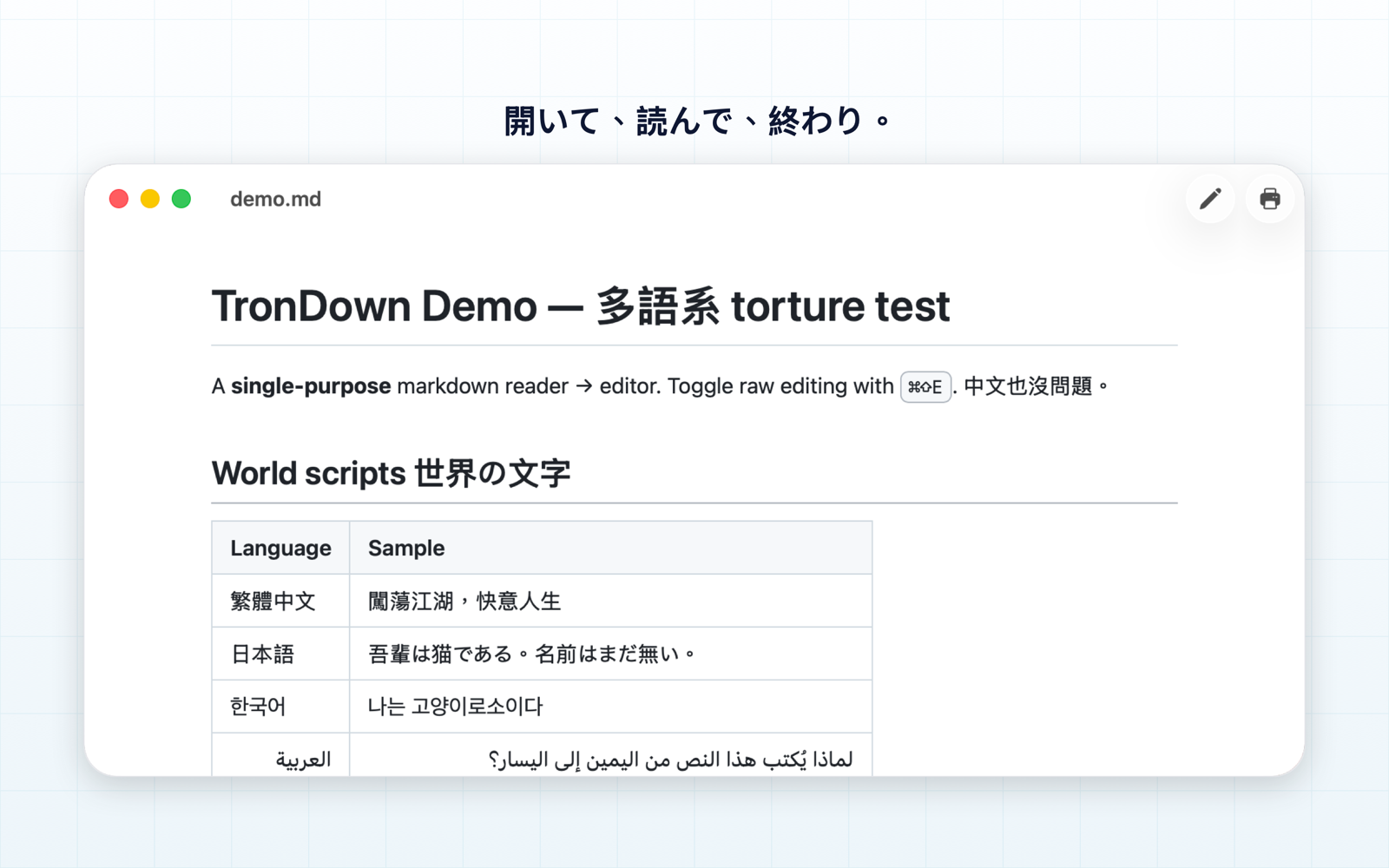Click the World scripts section heading
Viewport: 1389px width, 868px height.
click(391, 473)
